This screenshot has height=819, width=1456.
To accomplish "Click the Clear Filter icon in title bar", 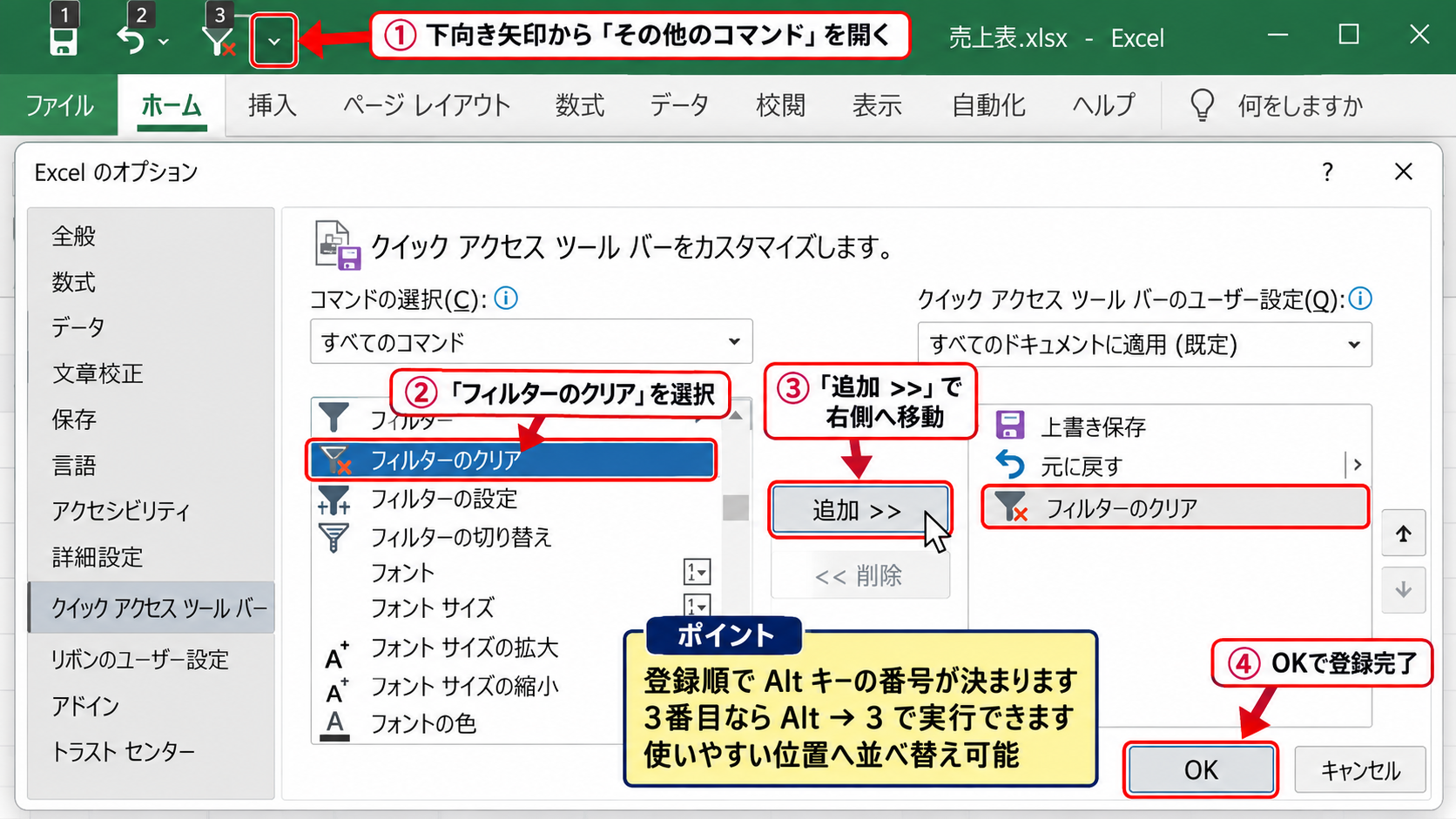I will click(218, 40).
